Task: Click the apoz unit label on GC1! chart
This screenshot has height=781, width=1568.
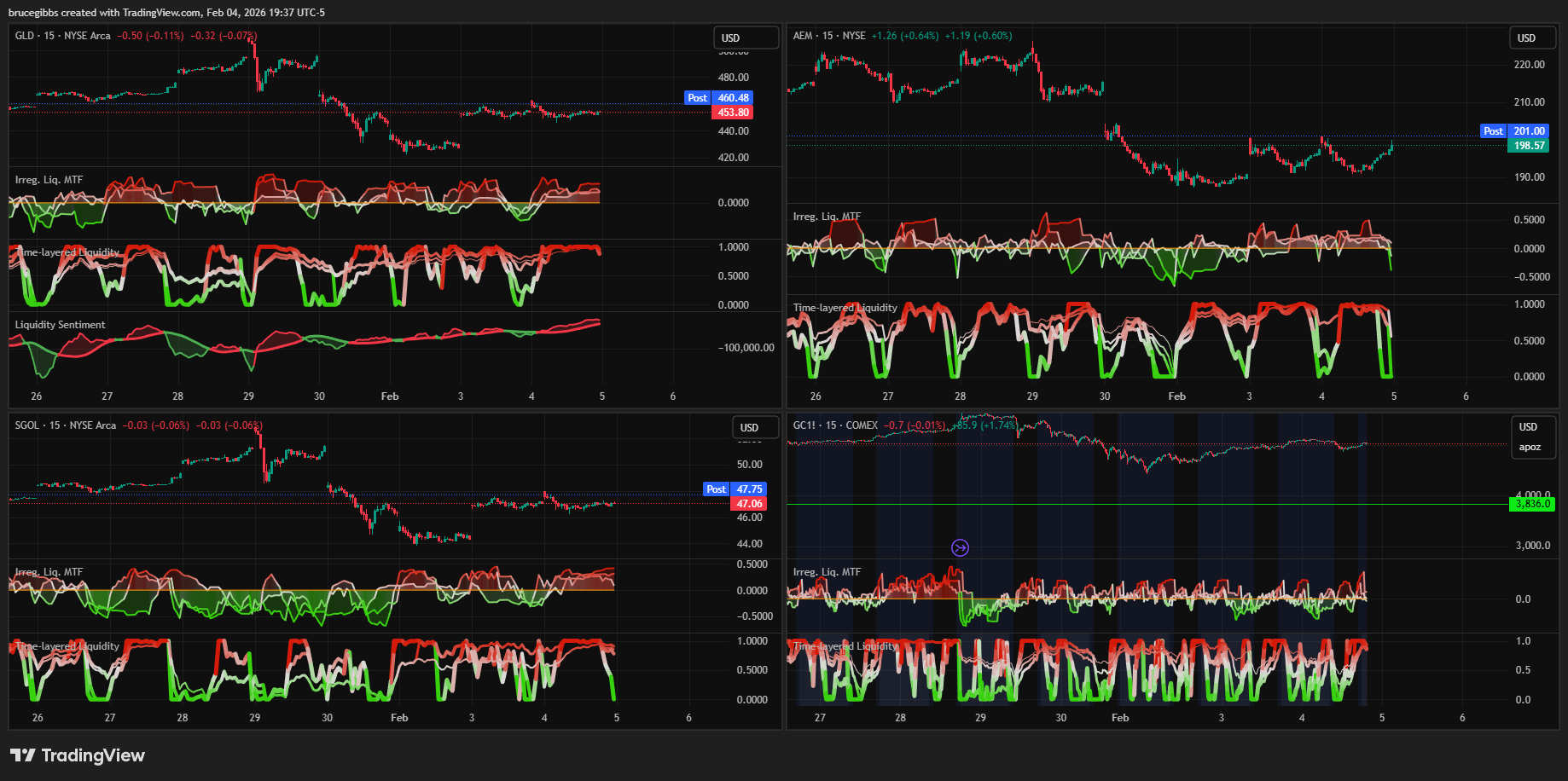Action: [1530, 448]
